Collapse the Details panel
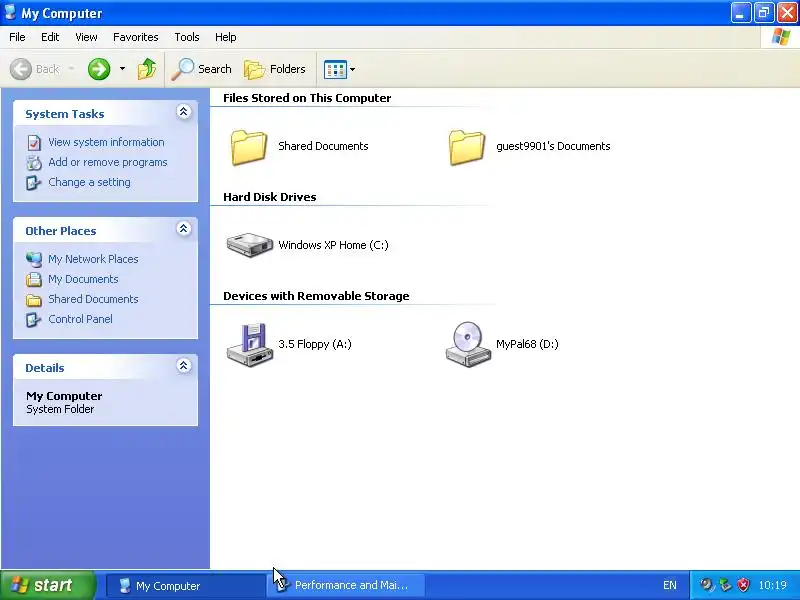 coord(184,365)
